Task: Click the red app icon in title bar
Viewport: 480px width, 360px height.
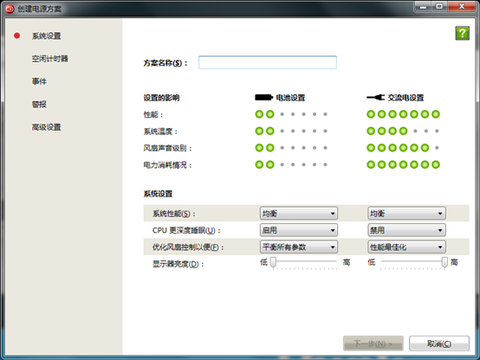Action: click(x=10, y=9)
